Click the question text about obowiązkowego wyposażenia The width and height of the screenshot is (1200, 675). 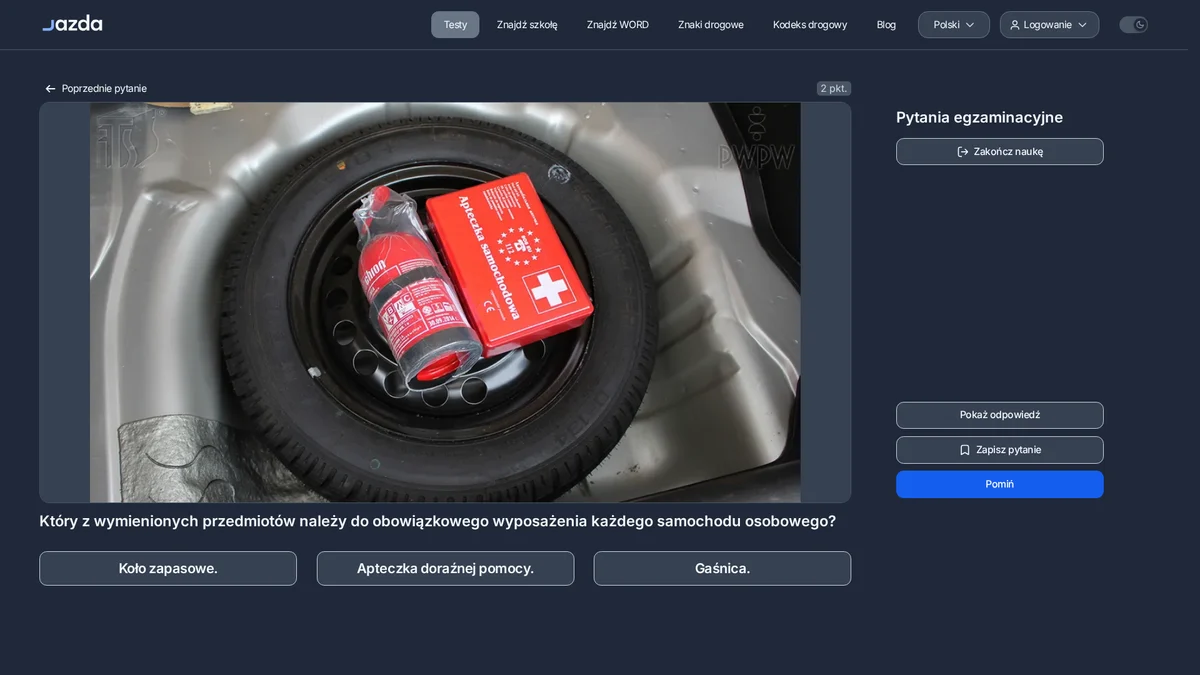(437, 521)
